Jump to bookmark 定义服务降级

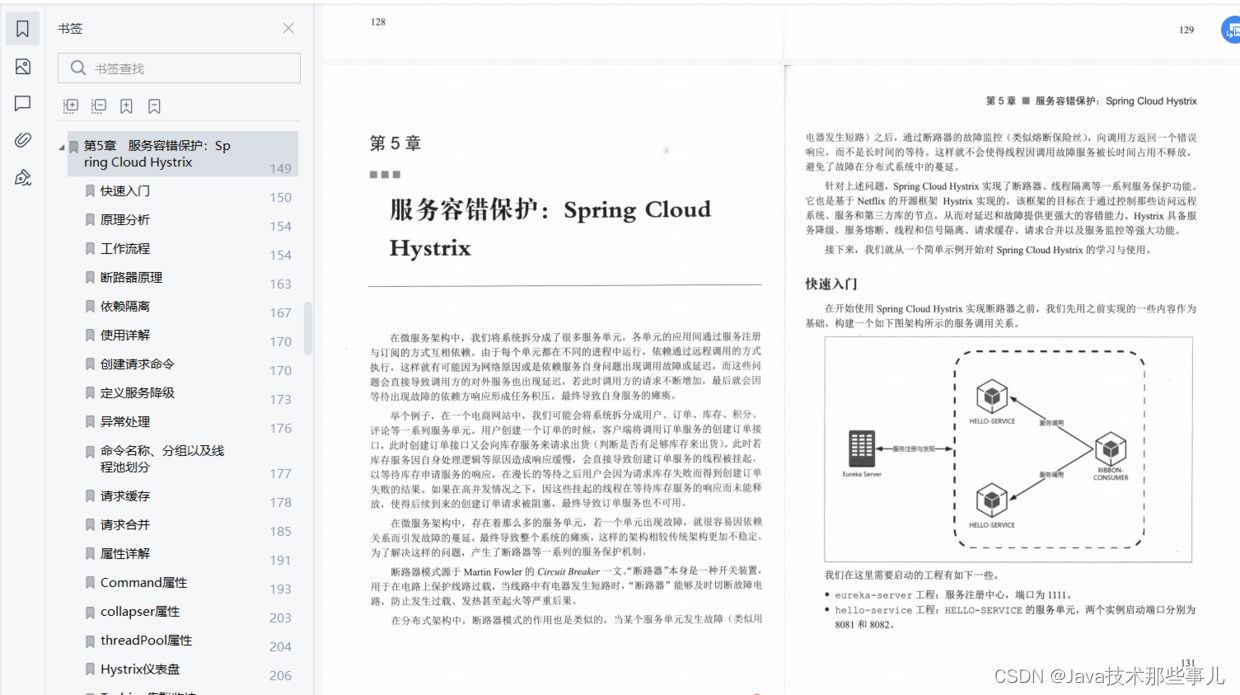coord(137,393)
